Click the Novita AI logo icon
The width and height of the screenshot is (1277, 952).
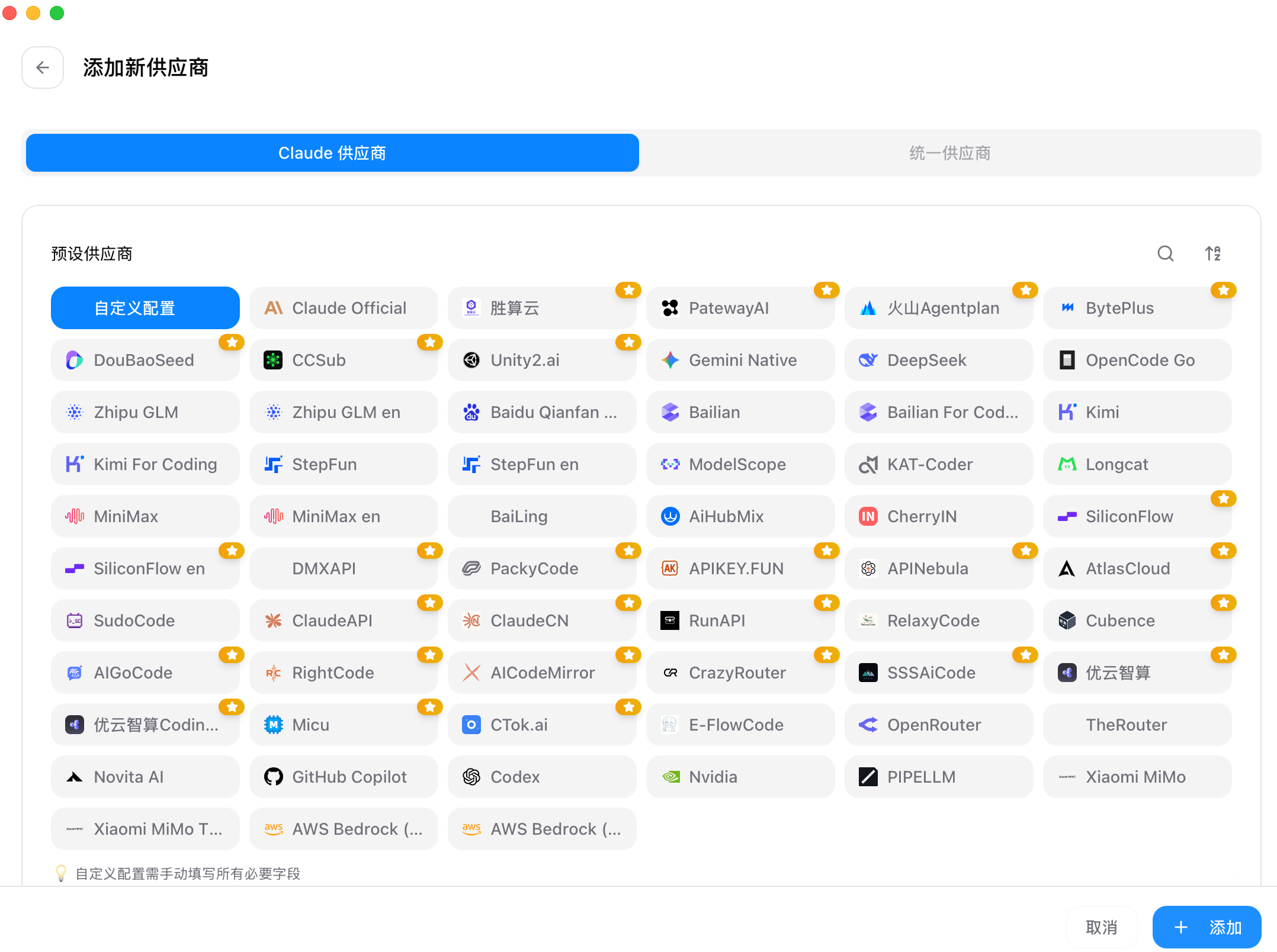[75, 777]
